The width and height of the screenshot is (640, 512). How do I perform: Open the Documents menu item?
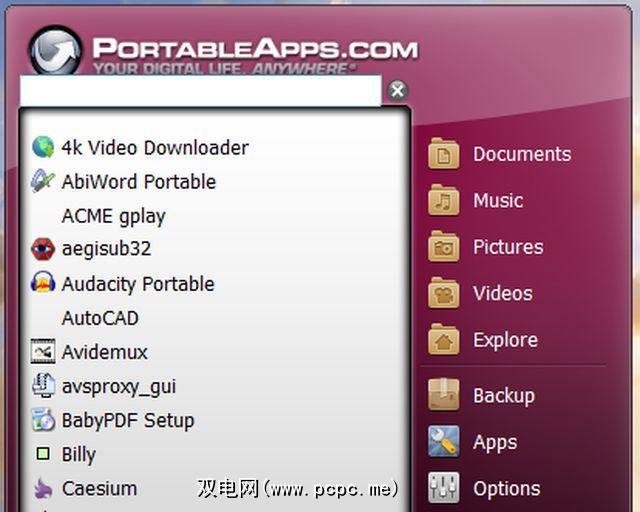(x=522, y=154)
